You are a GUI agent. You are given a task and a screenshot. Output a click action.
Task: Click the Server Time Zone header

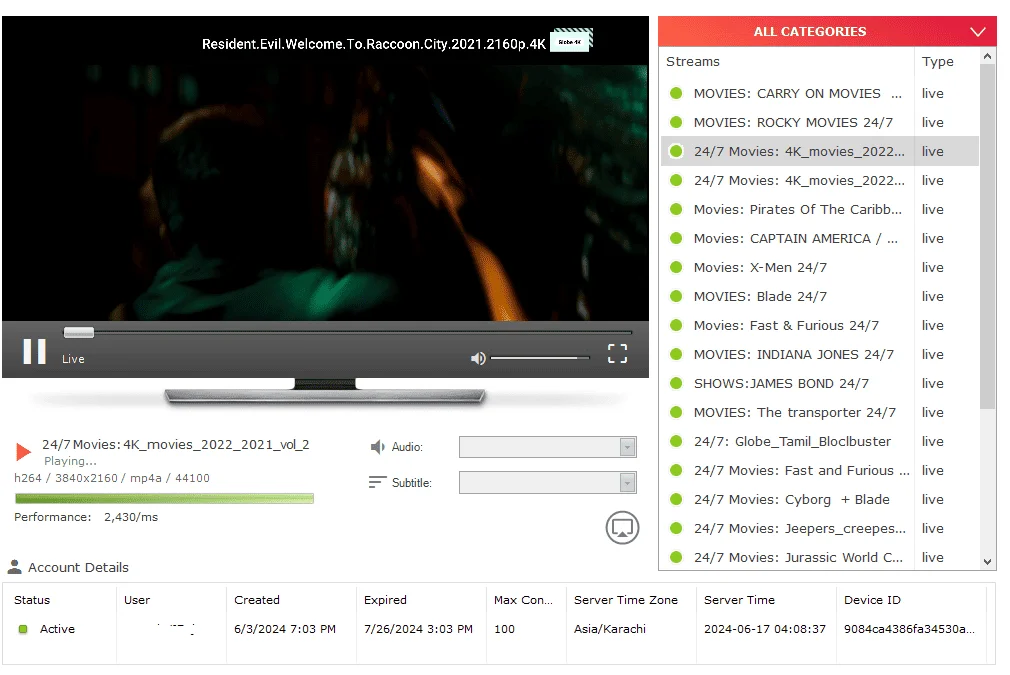[x=625, y=600]
